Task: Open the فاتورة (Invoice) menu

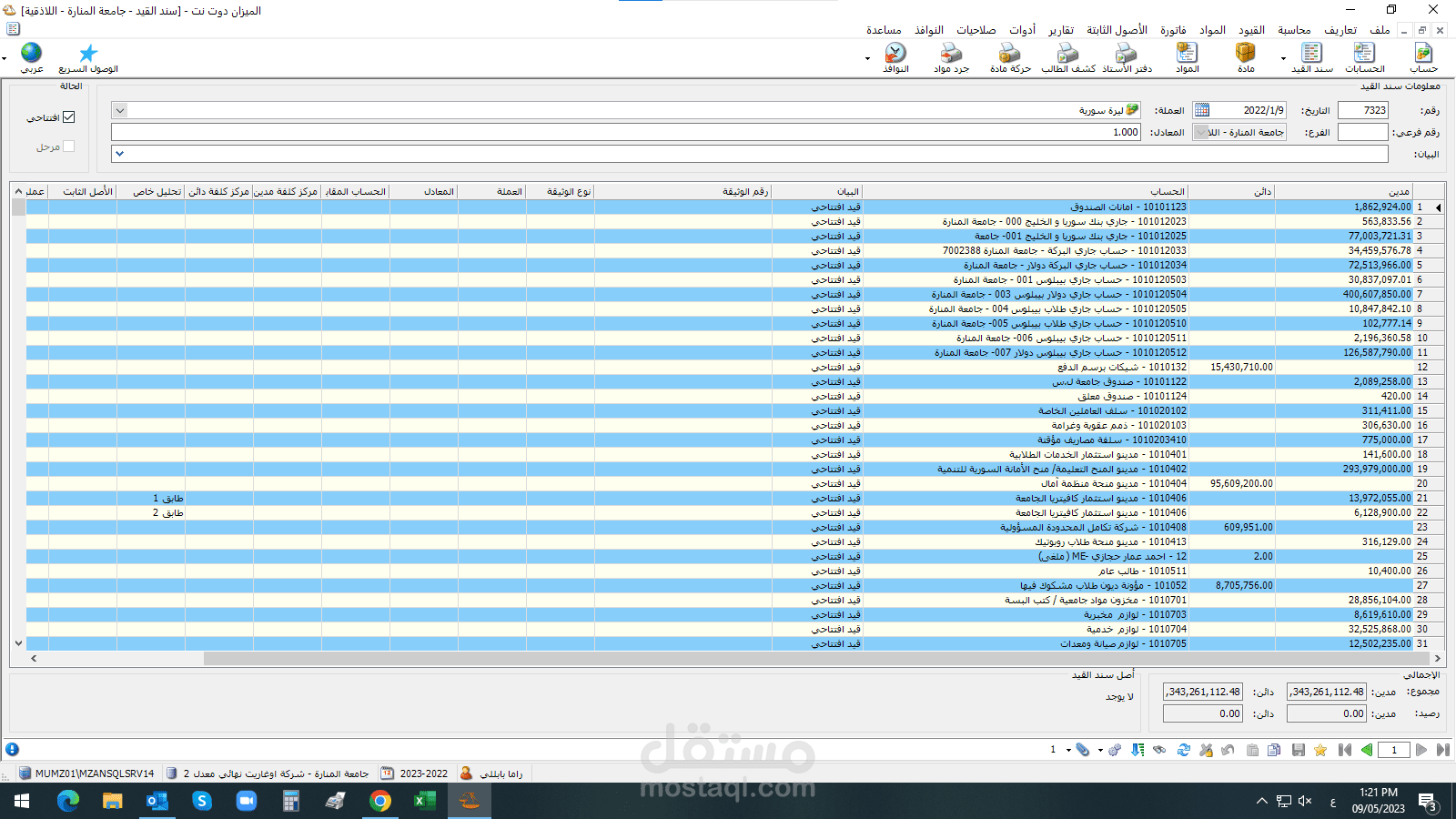Action: 1173,30
